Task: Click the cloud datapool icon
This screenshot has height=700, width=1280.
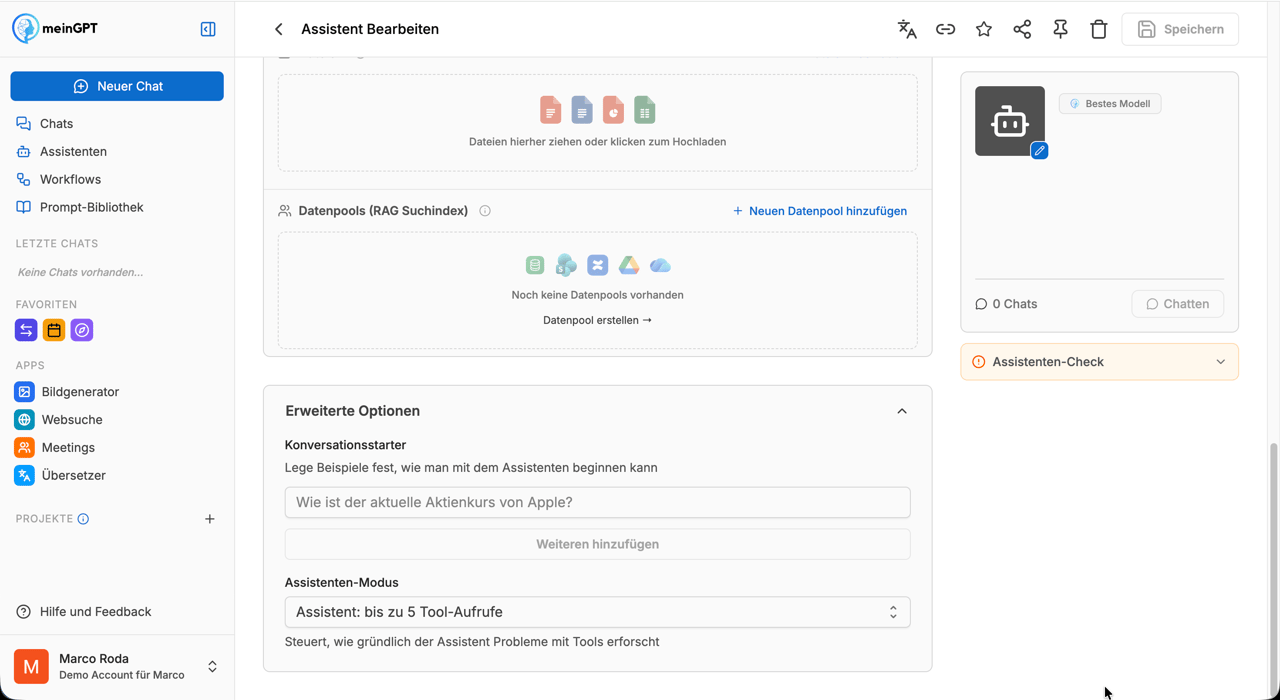Action: click(660, 265)
